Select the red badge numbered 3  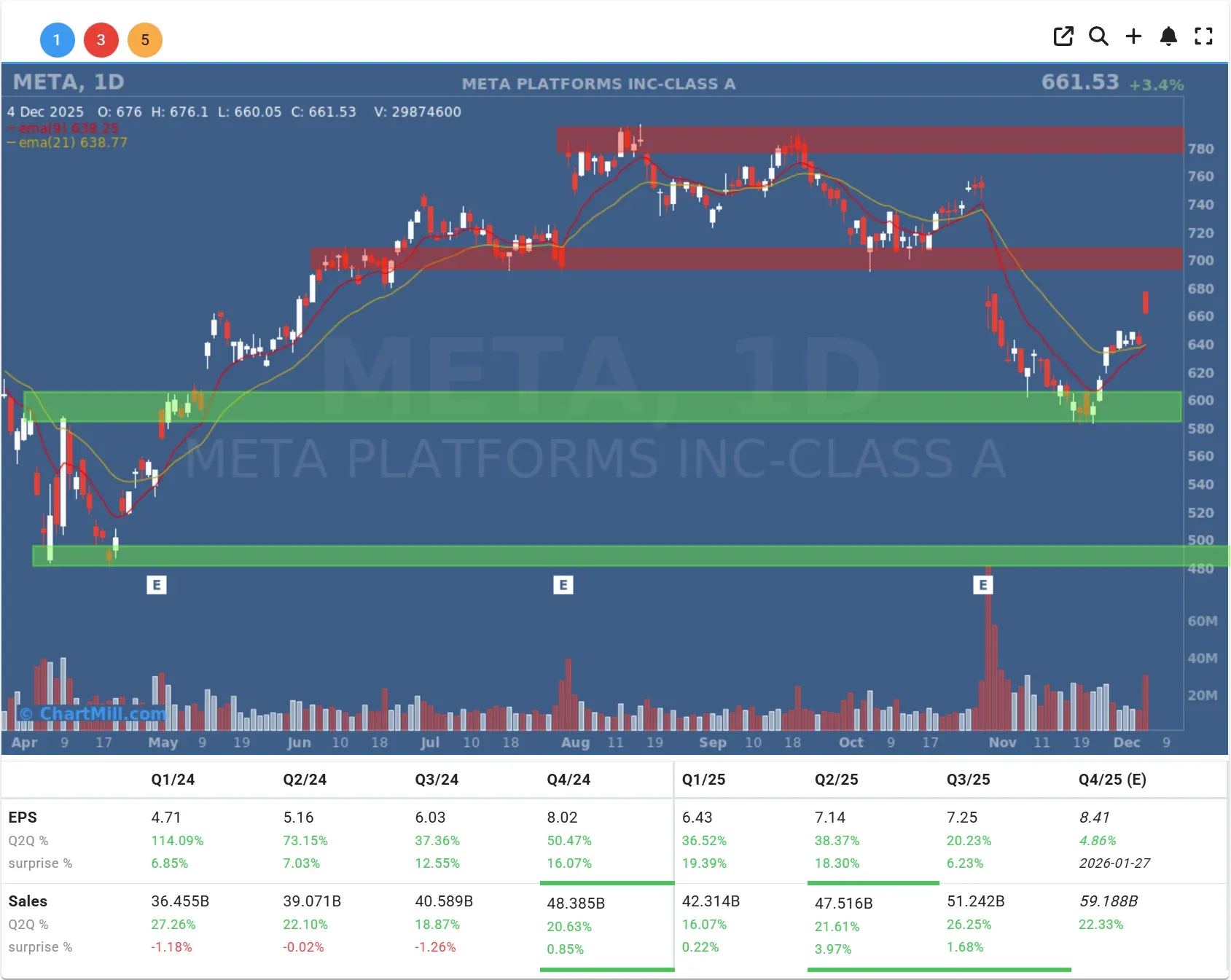101,40
